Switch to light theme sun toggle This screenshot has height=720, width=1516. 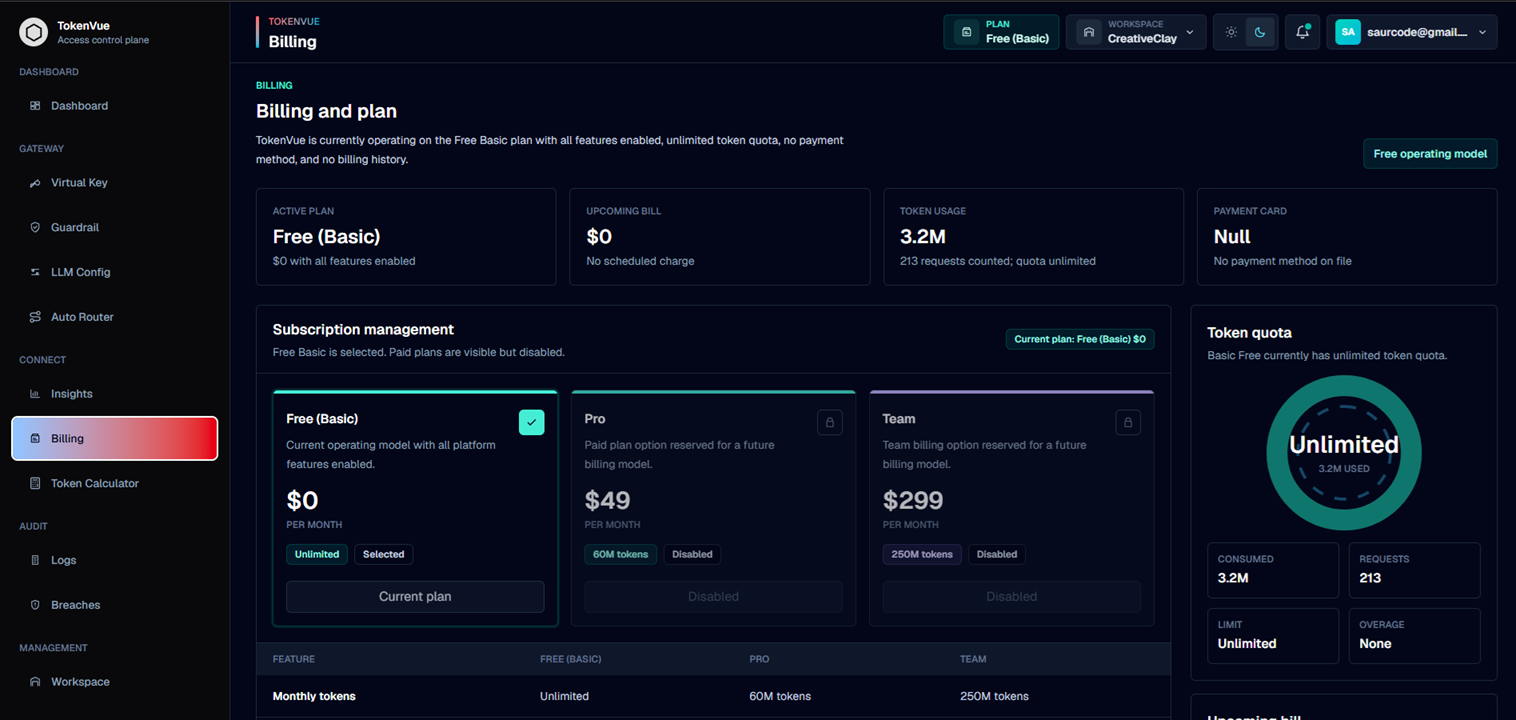(x=1231, y=32)
